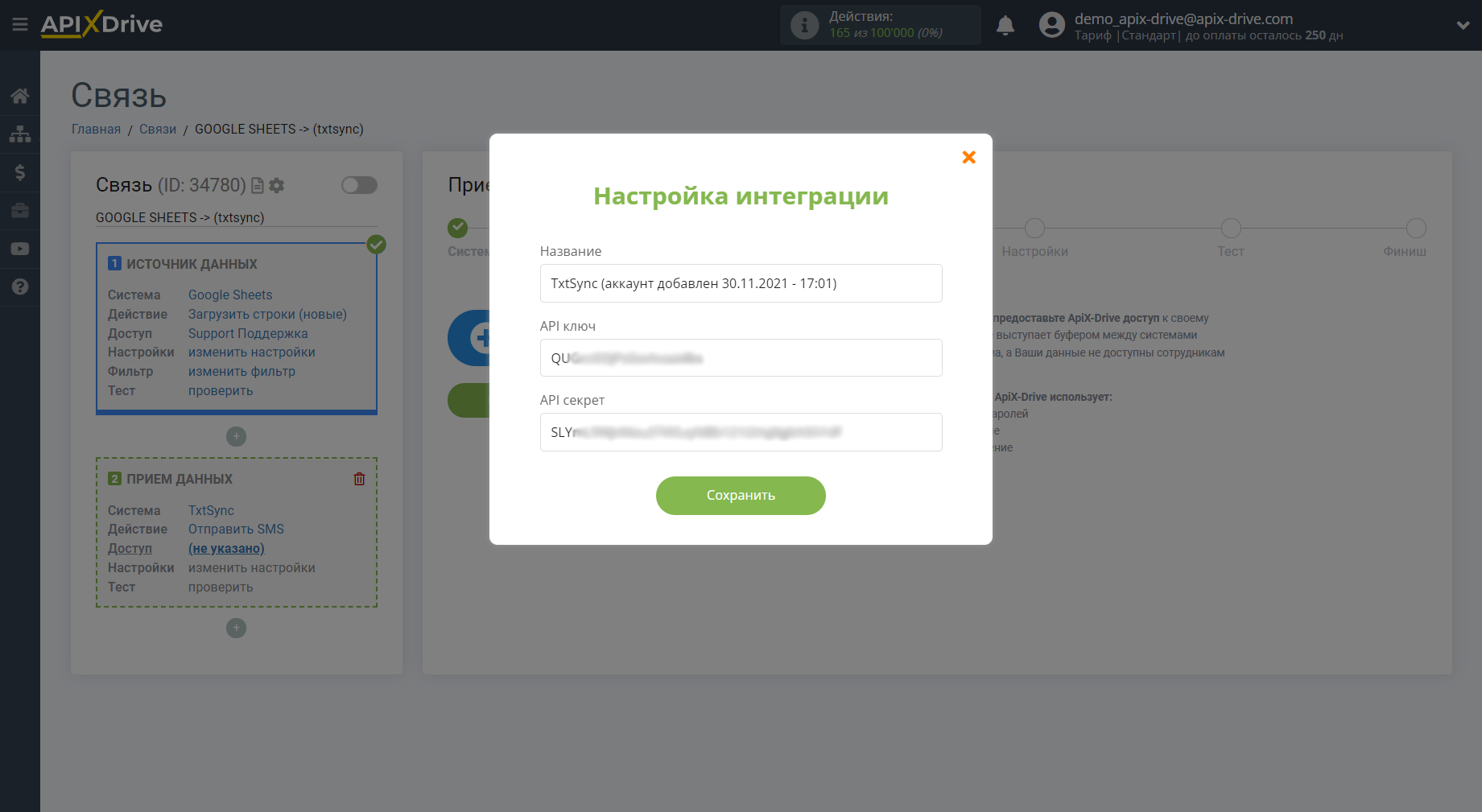Go to Связи breadcrumb
This screenshot has height=812, width=1482.
pos(158,129)
